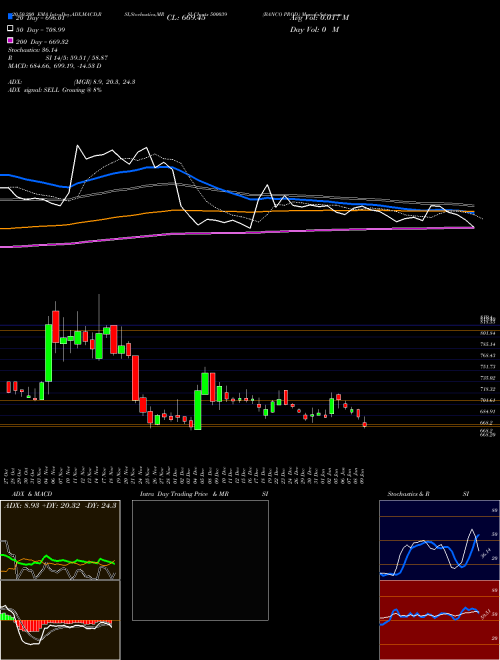
Task: Click the MACD histogram chart with red bars
Action: (60, 620)
